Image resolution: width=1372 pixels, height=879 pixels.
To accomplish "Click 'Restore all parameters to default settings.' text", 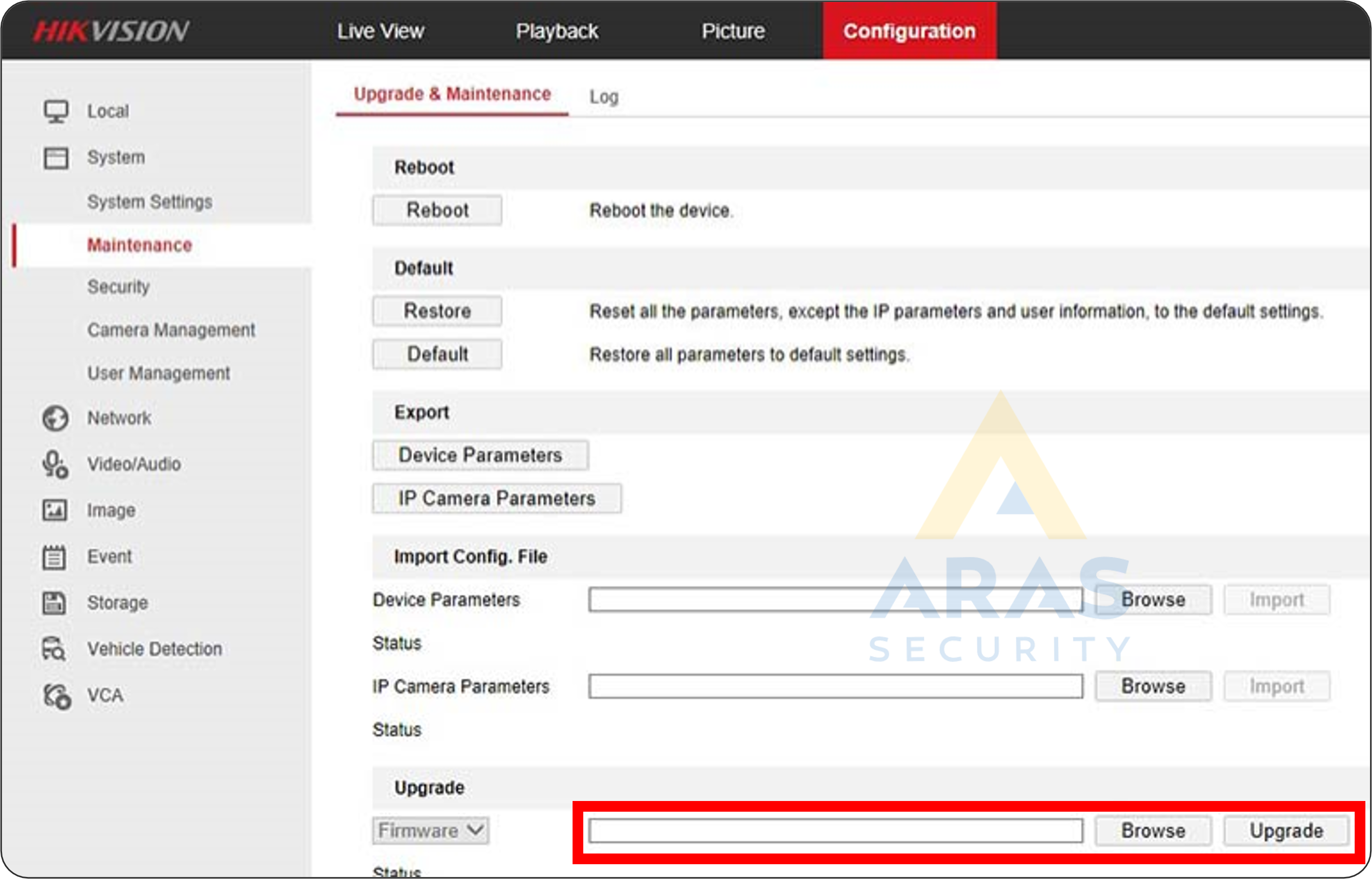I will (749, 355).
